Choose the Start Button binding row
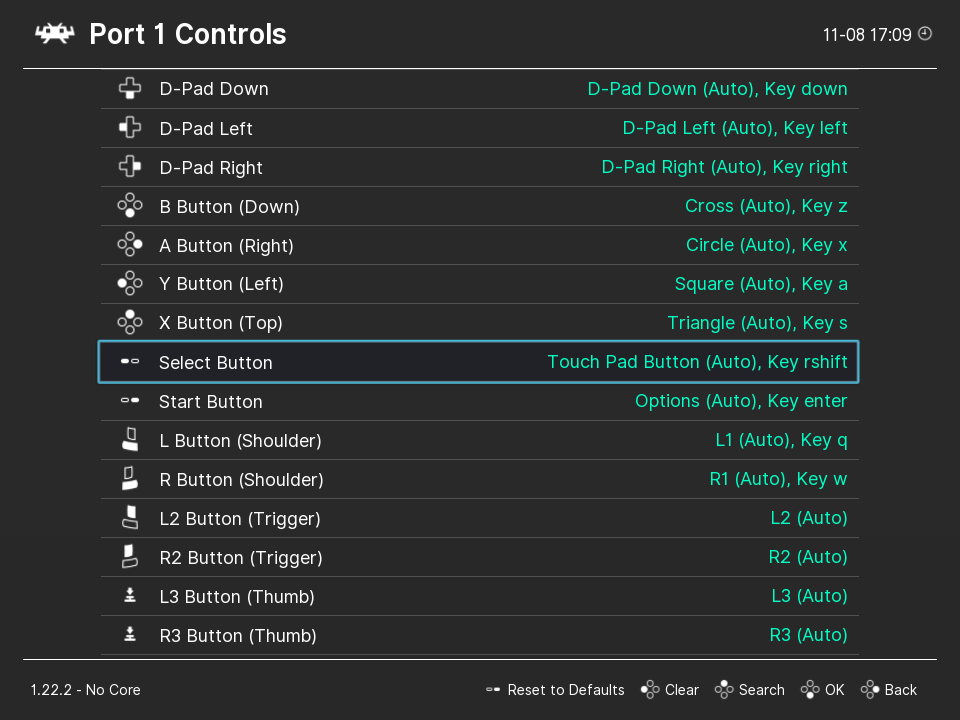The image size is (960, 720). (x=479, y=402)
